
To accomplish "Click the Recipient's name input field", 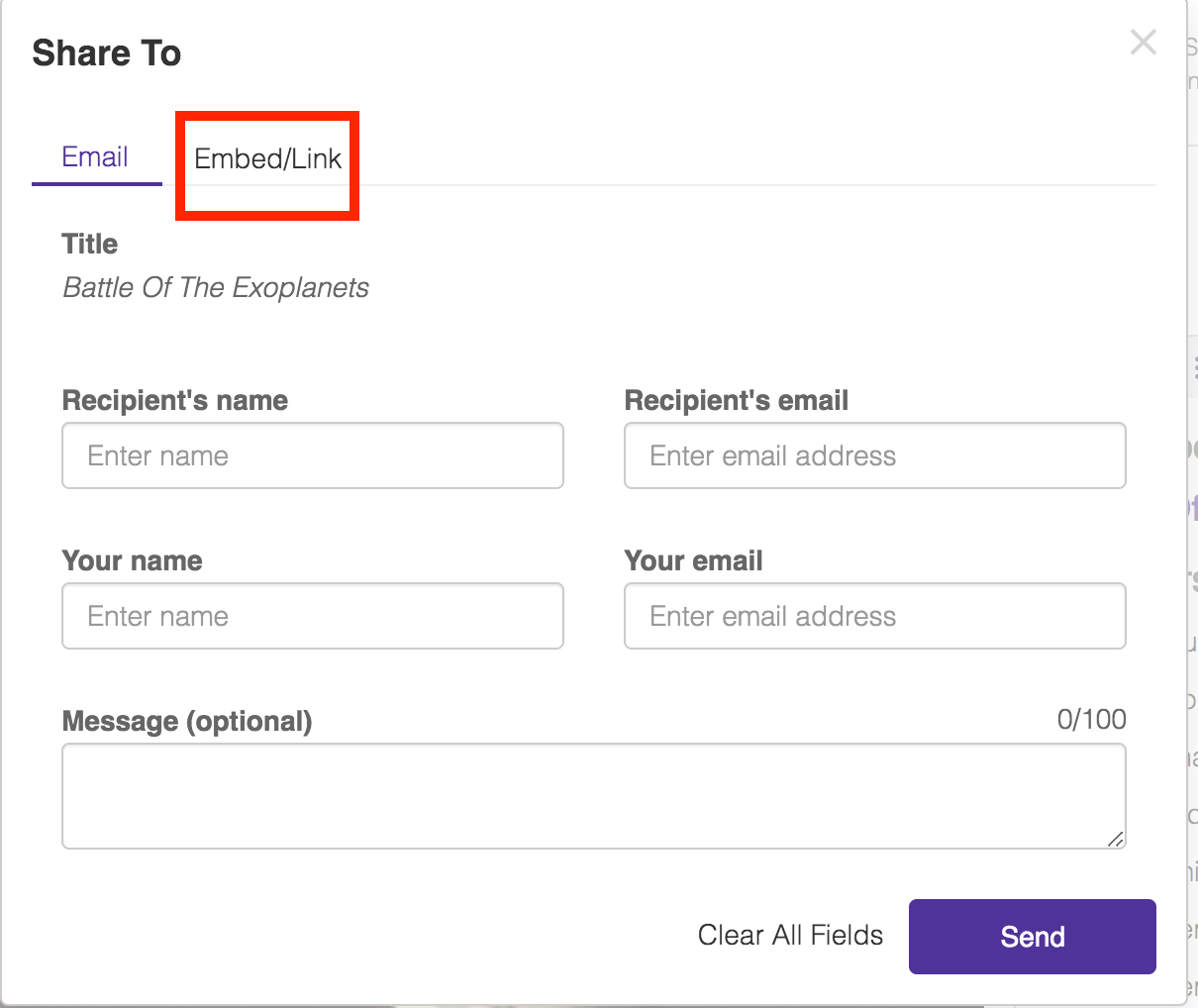I will click(312, 455).
